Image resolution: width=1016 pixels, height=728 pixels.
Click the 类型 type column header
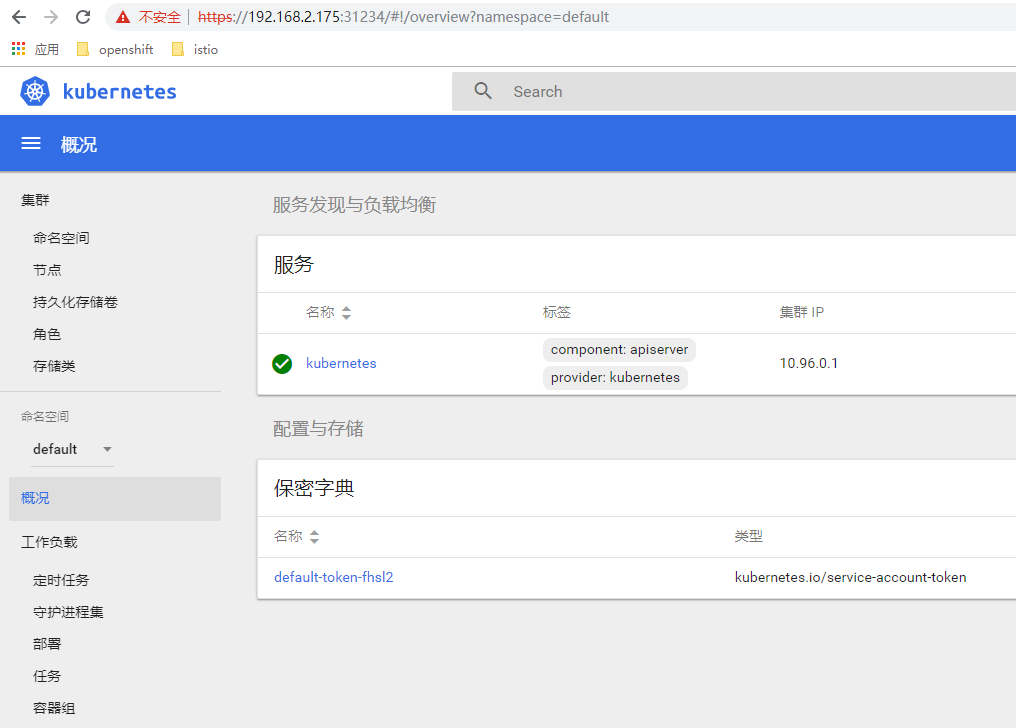[x=748, y=536]
